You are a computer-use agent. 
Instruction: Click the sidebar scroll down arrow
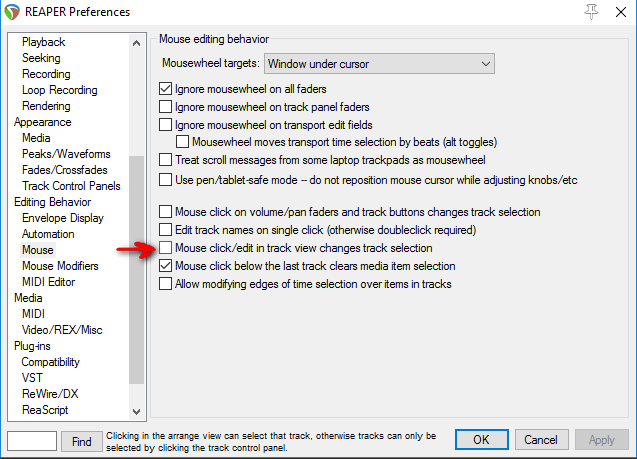[136, 411]
